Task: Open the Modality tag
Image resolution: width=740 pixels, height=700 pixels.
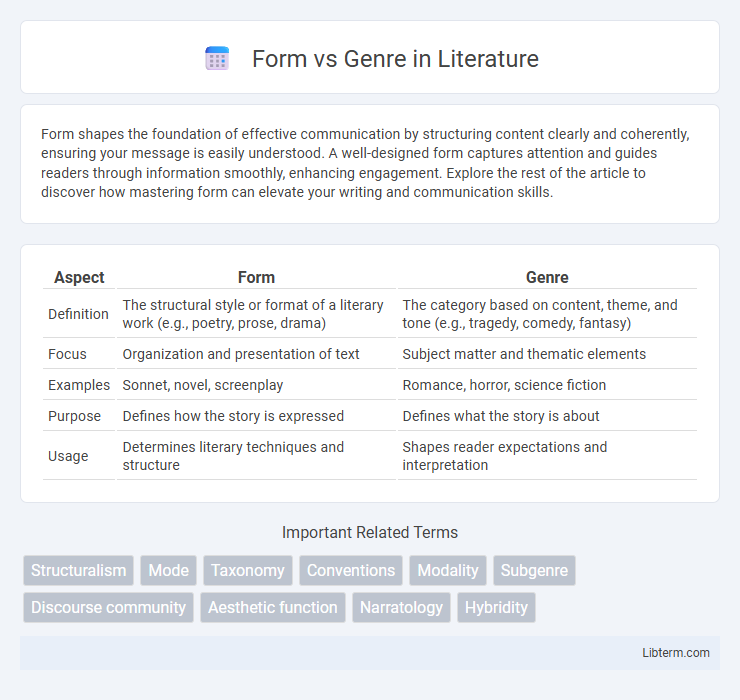Action: (448, 570)
